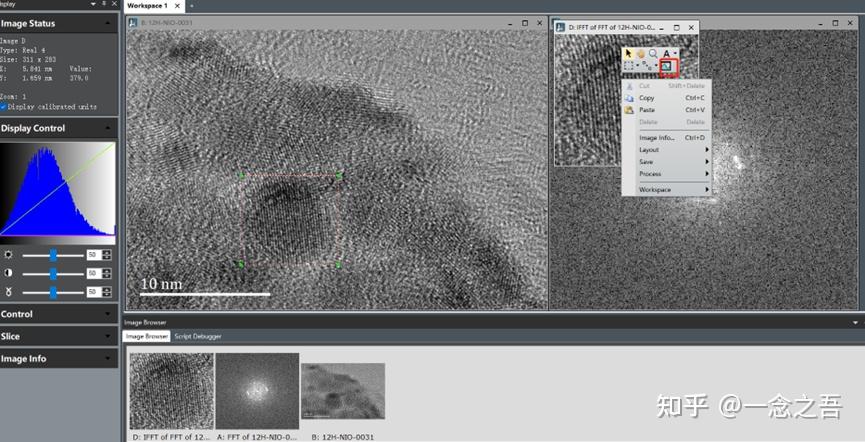Click the contrast value field
Viewport: 865px width, 442px height.
(94, 273)
